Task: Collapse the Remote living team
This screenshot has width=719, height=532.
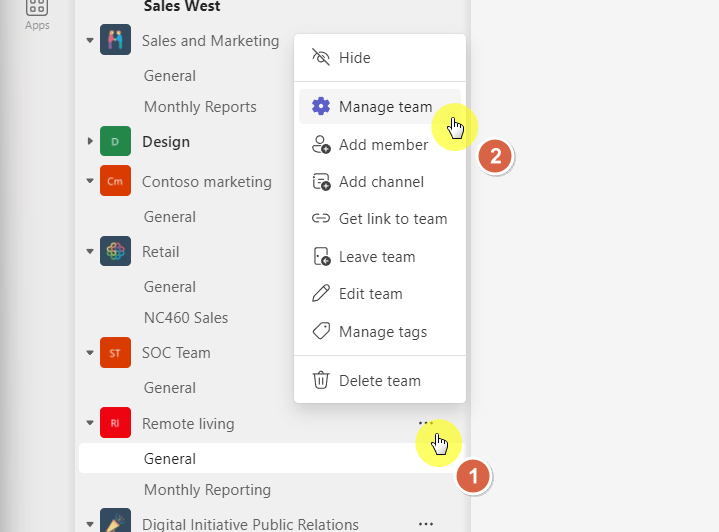Action: click(90, 423)
